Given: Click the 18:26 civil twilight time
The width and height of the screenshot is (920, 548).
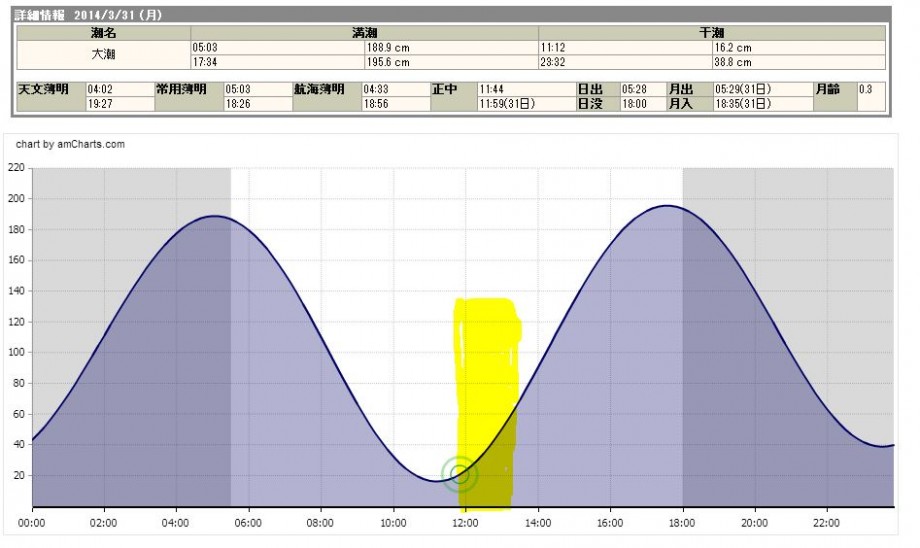Looking at the screenshot, I should 258,104.
